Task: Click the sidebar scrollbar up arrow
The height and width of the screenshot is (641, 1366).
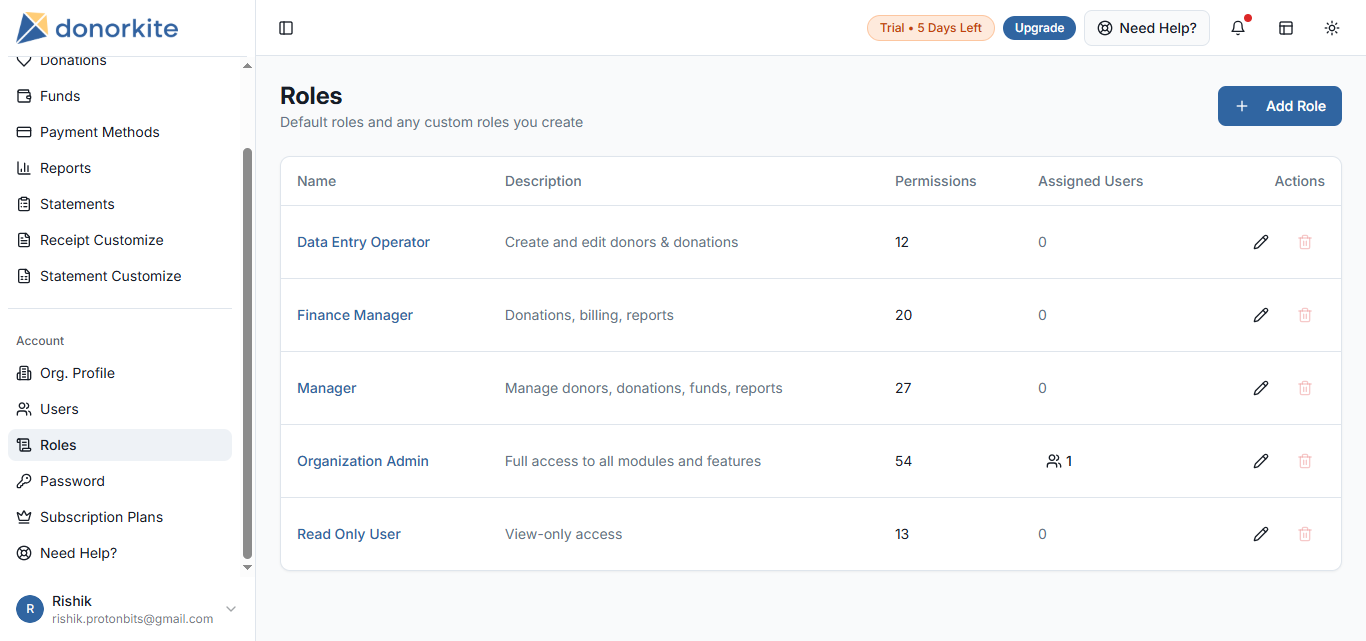Action: (x=247, y=66)
